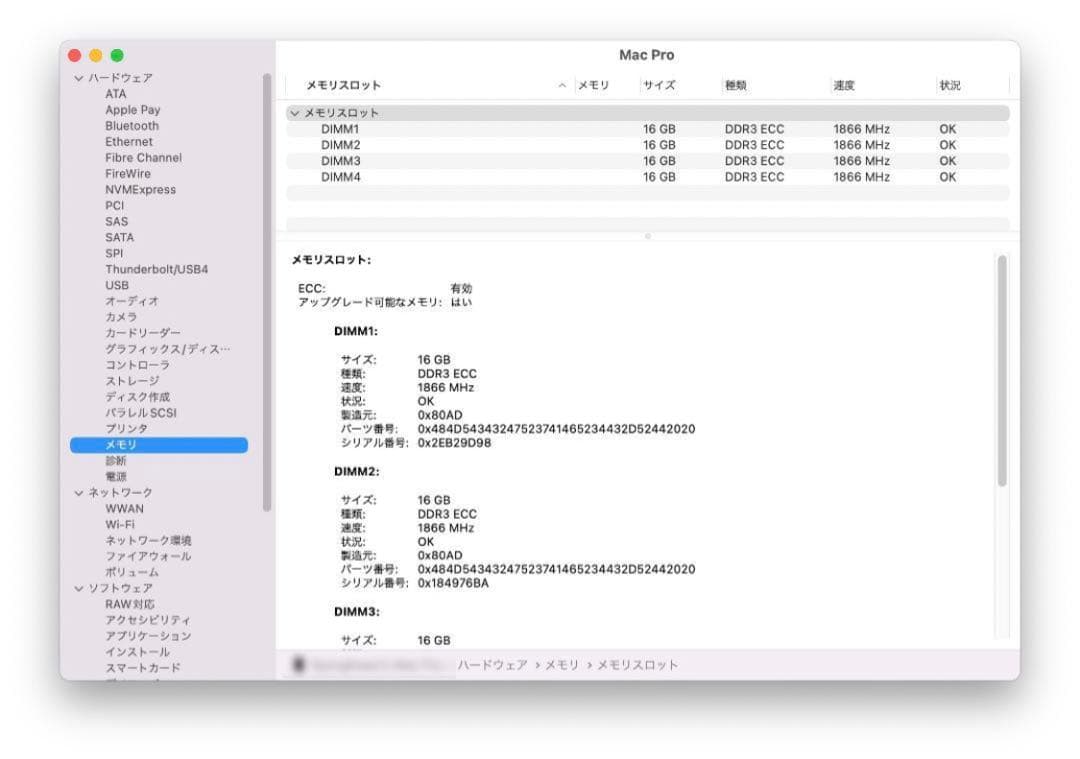Collapse the ネットワーク sidebar section

click(78, 493)
